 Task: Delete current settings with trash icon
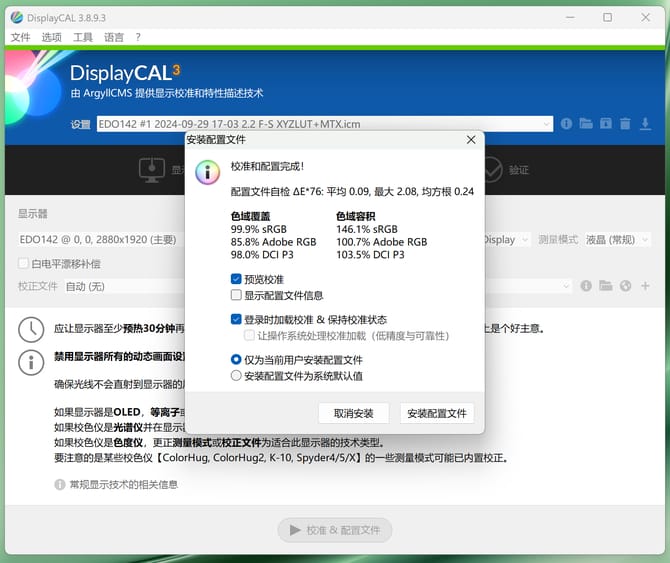click(x=625, y=124)
